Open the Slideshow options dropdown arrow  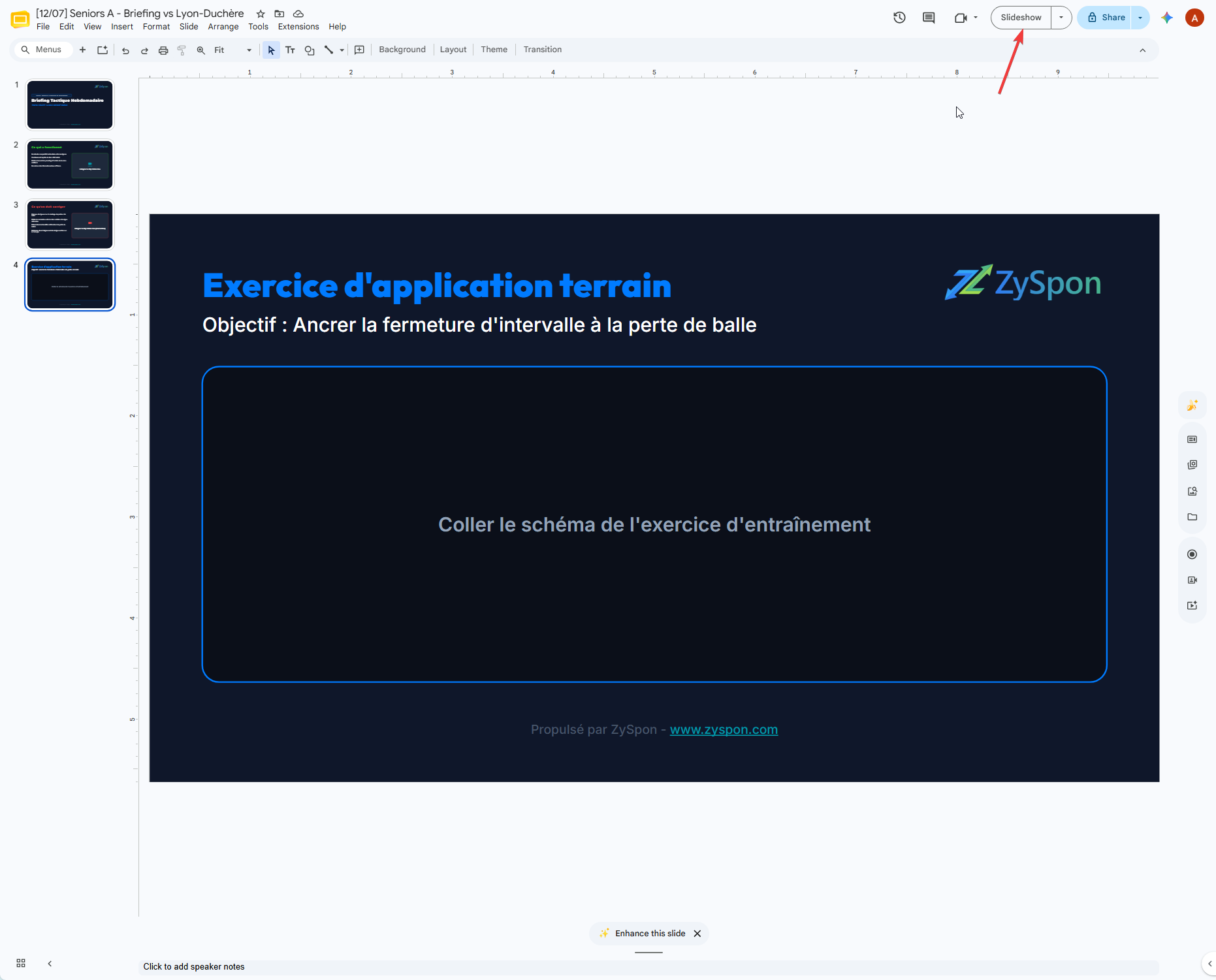pos(1061,18)
